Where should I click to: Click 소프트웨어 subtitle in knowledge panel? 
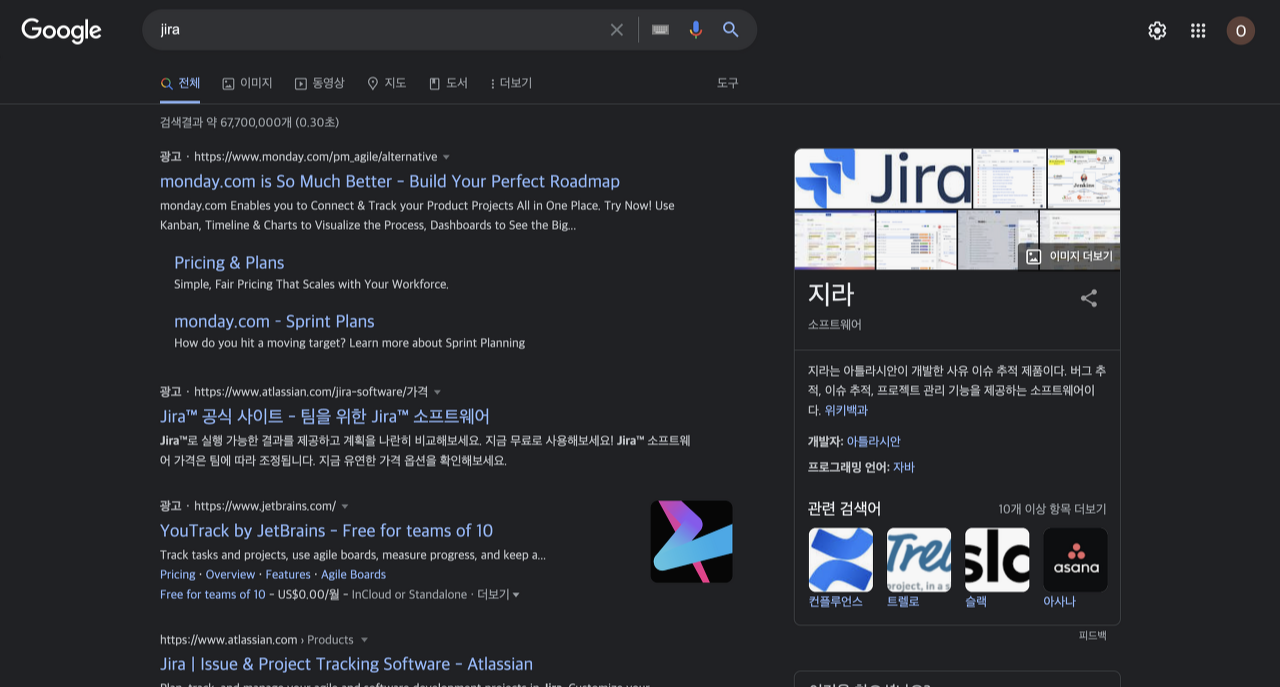pyautogui.click(x=834, y=324)
